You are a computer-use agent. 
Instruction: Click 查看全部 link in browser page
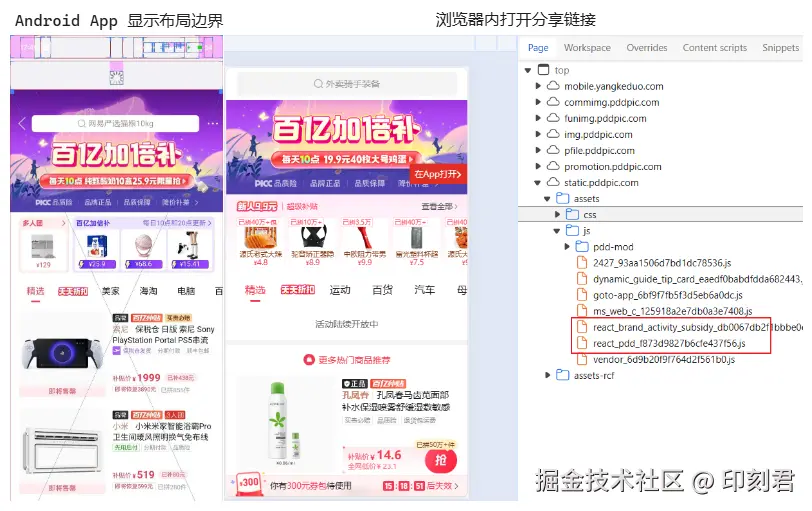coord(439,206)
